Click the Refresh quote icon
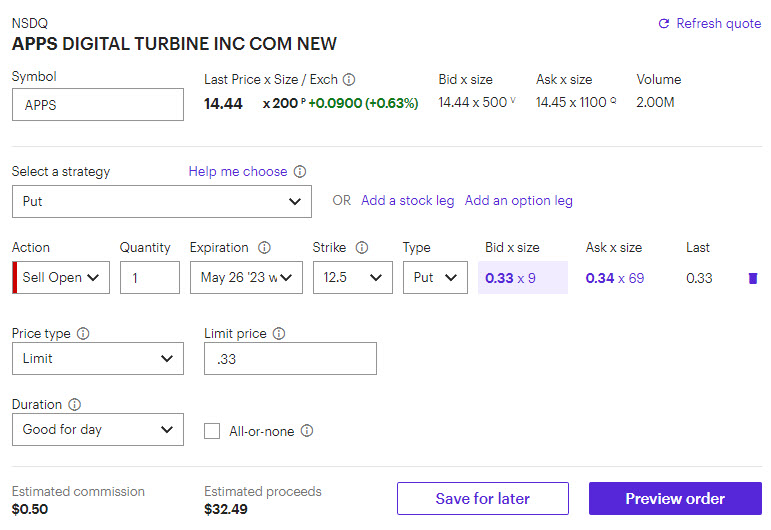Viewport: 771px width, 530px height. (664, 24)
